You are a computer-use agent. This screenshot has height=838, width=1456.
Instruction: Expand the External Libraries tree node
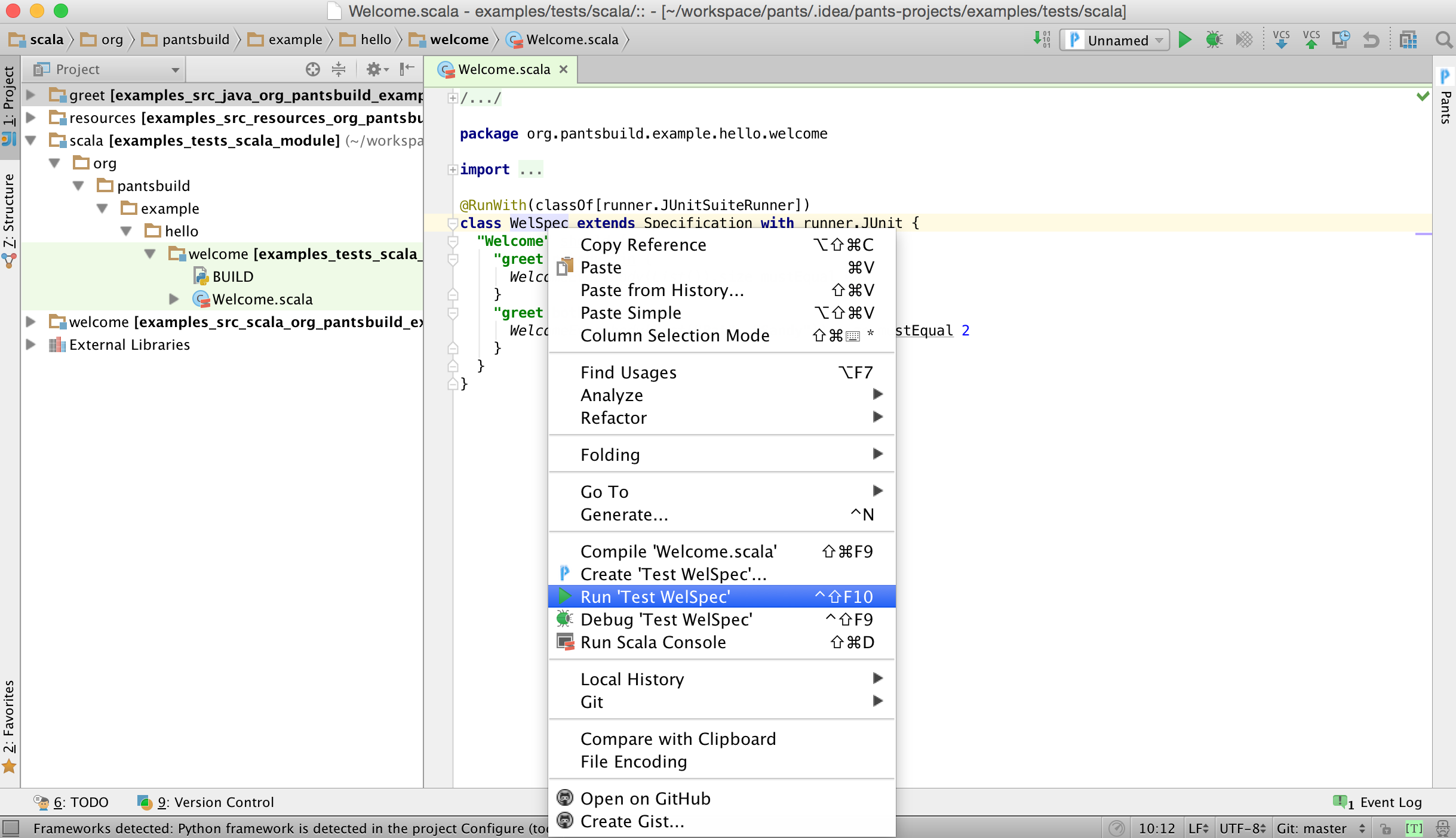(x=31, y=344)
